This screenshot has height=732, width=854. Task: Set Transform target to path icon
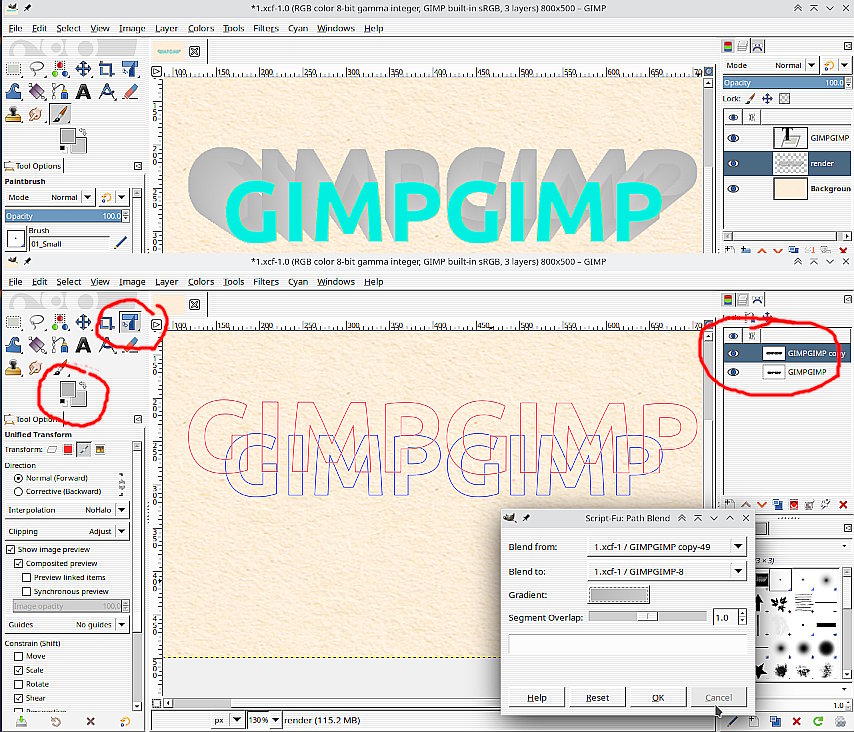tap(84, 449)
